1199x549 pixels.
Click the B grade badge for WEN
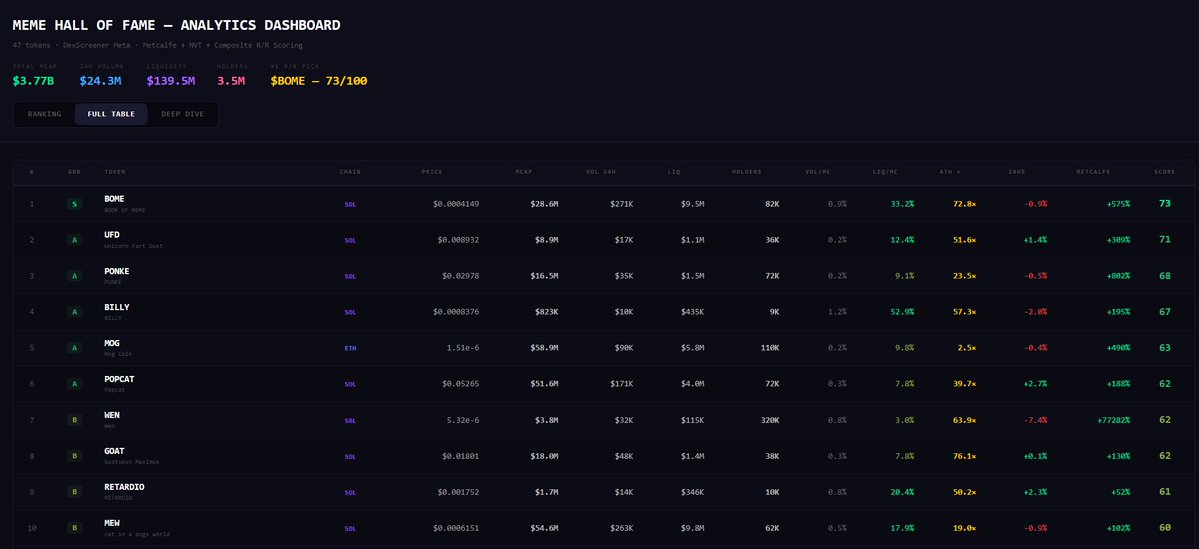[x=74, y=420]
